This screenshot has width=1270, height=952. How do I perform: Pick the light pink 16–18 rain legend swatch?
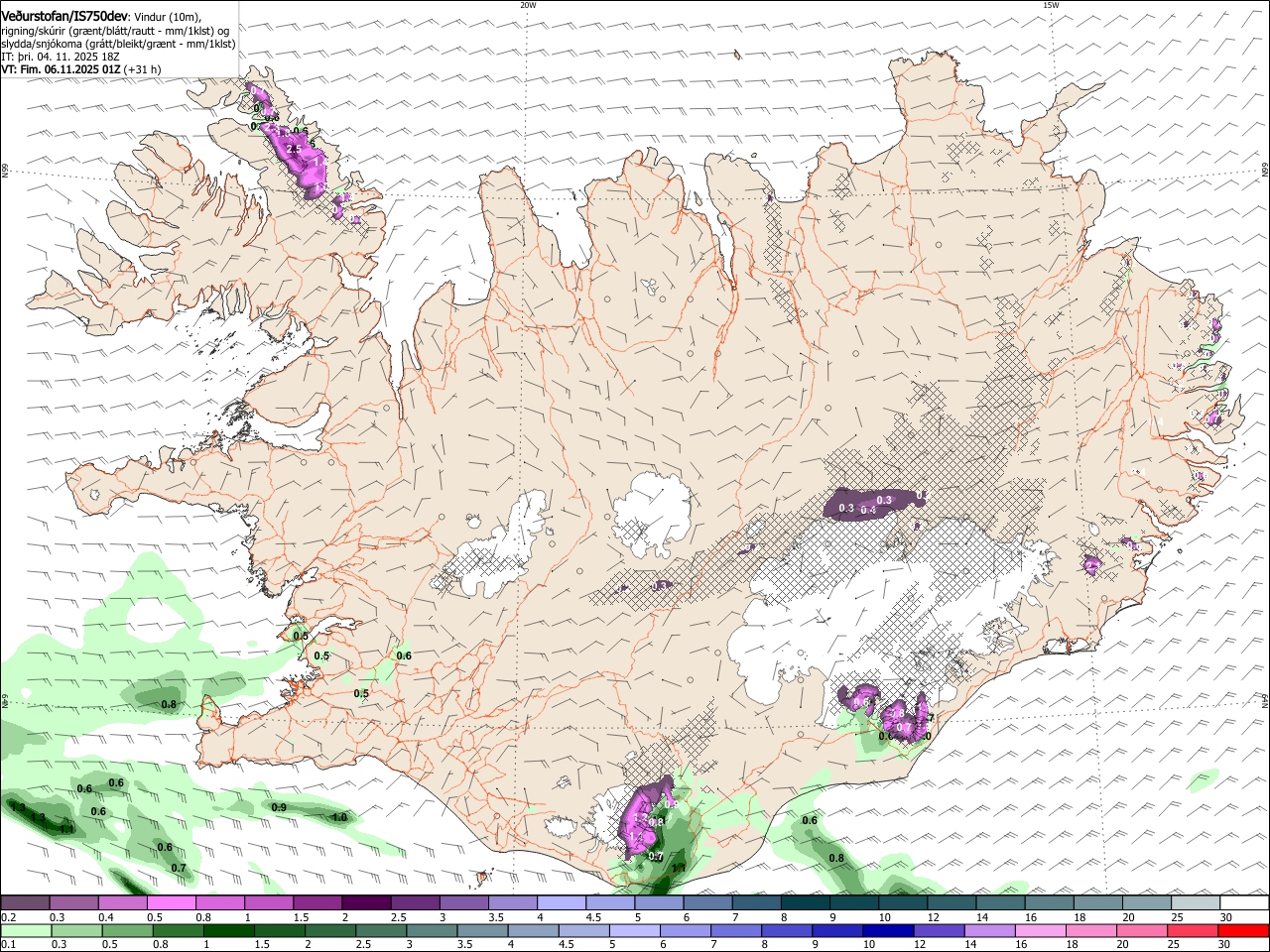(x=1042, y=931)
